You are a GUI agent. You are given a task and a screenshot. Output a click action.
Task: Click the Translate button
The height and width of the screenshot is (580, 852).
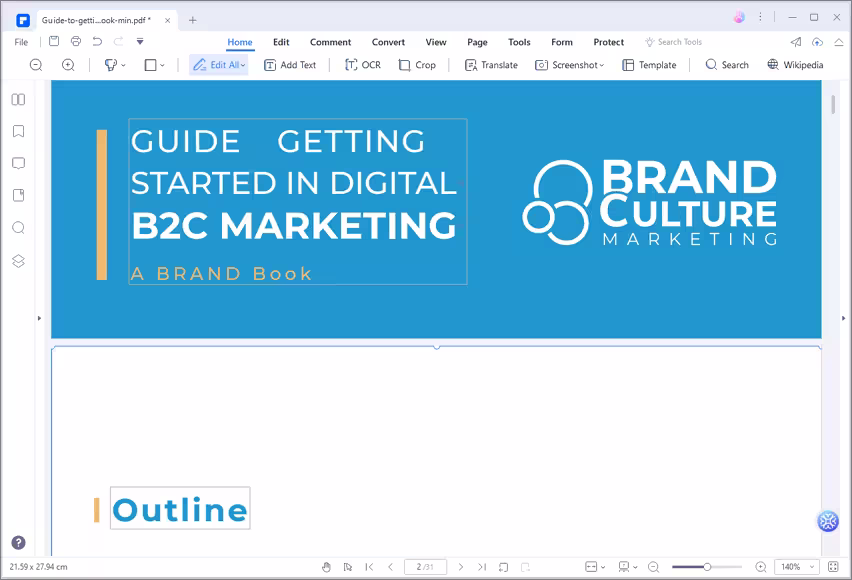pyautogui.click(x=491, y=65)
